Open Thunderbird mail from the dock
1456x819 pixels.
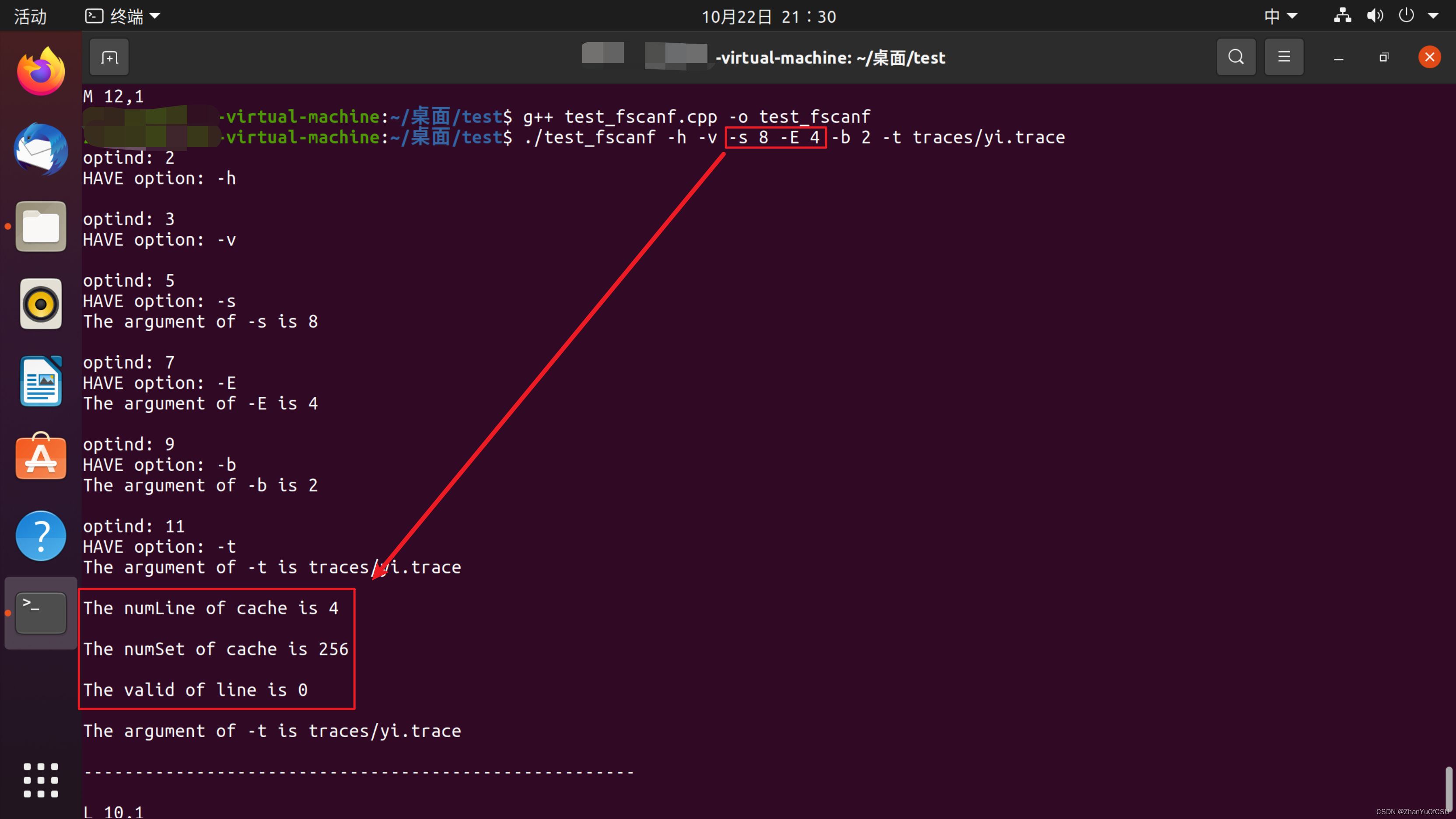tap(41, 149)
